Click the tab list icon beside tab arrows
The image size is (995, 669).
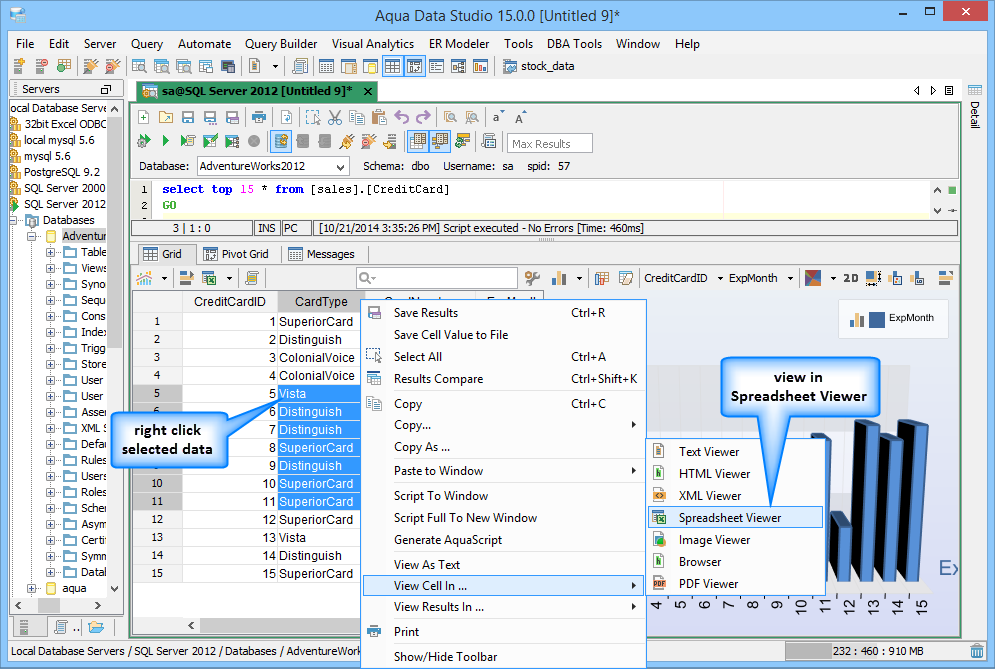point(949,91)
